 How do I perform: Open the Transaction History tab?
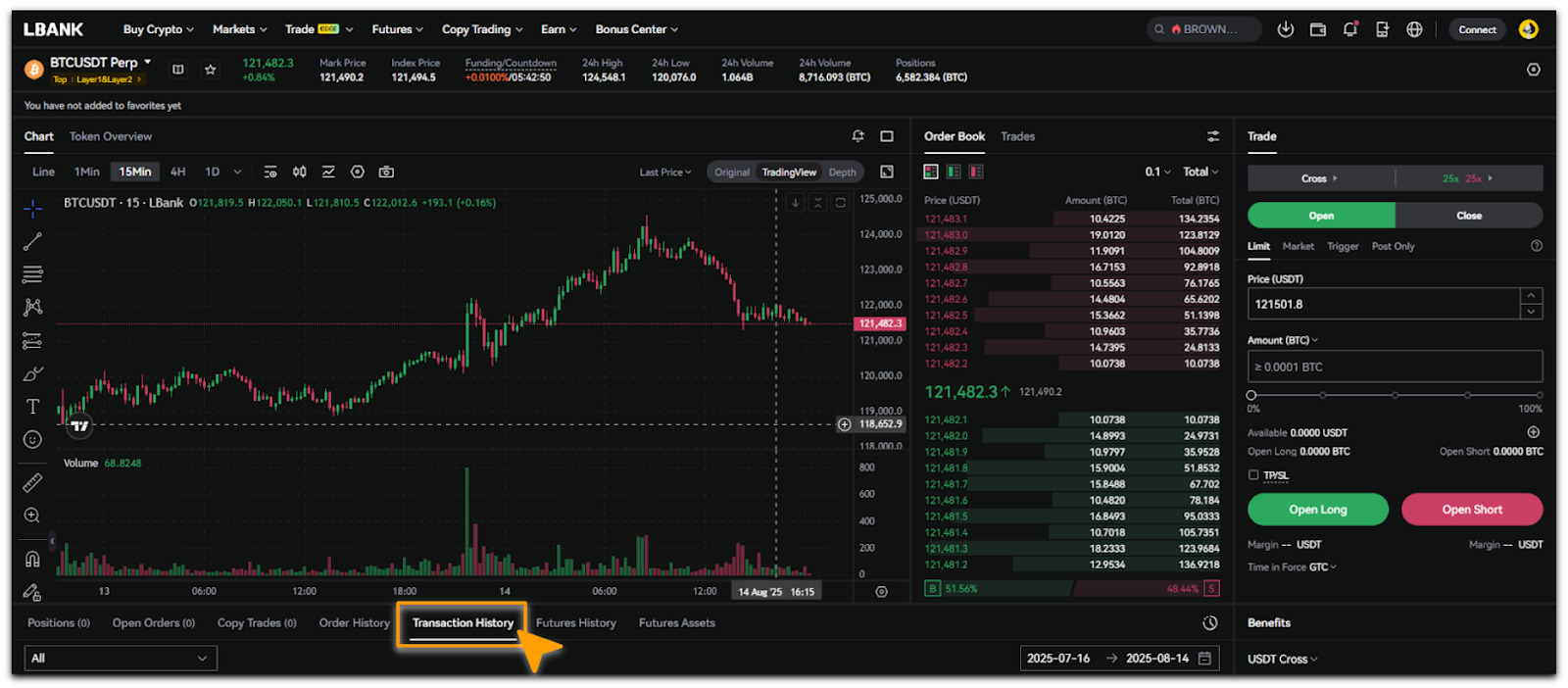tap(463, 622)
